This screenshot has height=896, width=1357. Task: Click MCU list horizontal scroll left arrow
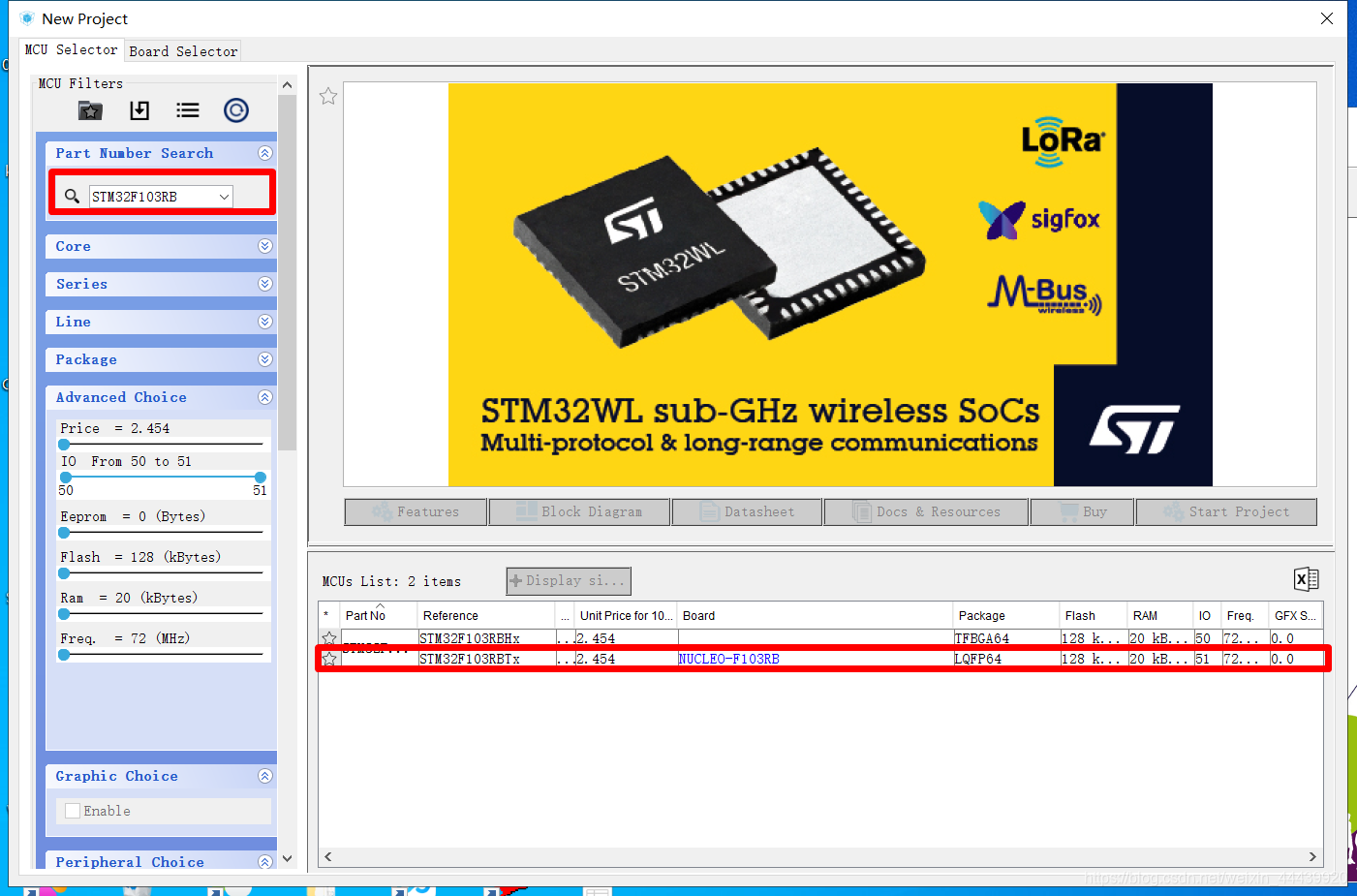[x=328, y=856]
